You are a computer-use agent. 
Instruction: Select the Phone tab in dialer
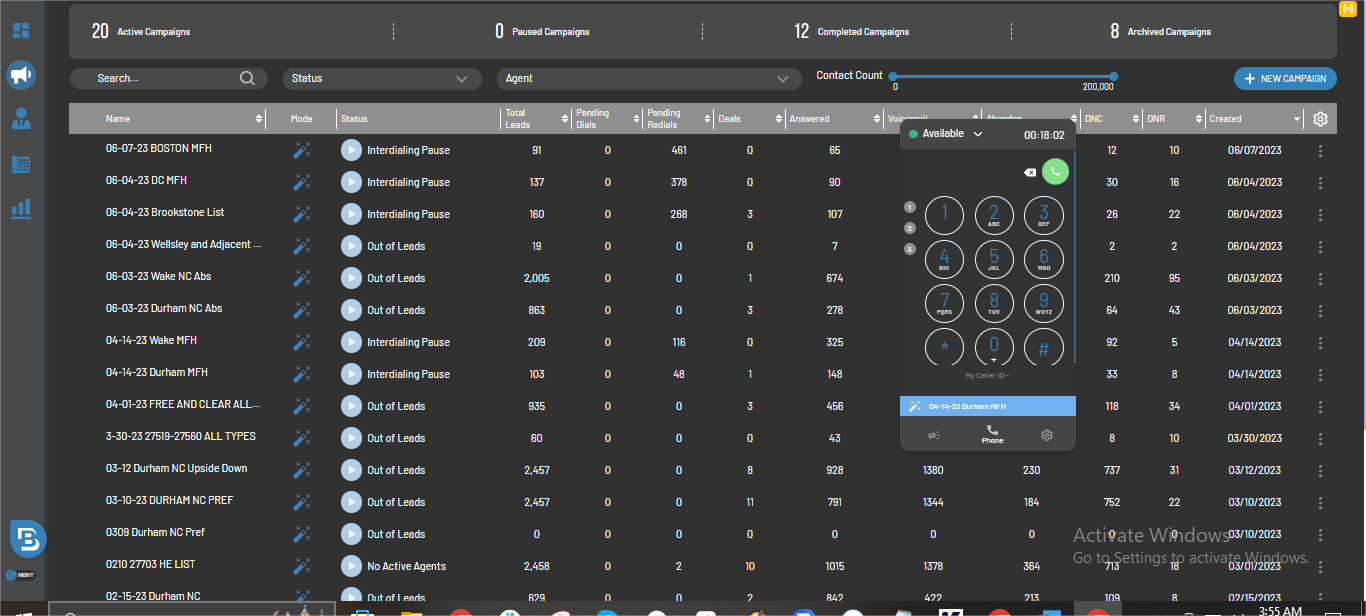(x=992, y=434)
